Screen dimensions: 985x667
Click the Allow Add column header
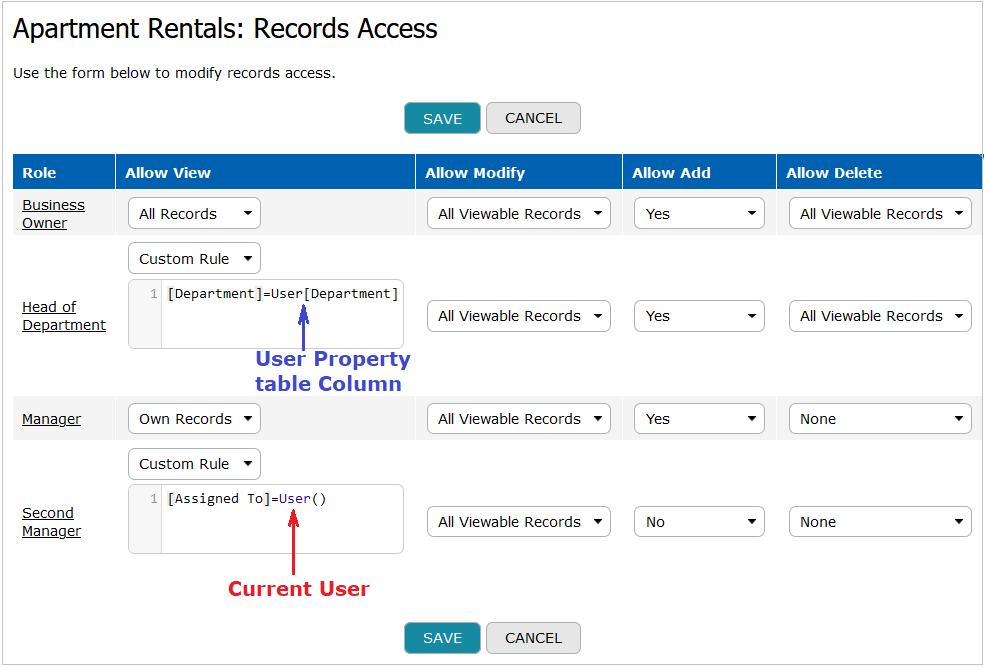(699, 172)
